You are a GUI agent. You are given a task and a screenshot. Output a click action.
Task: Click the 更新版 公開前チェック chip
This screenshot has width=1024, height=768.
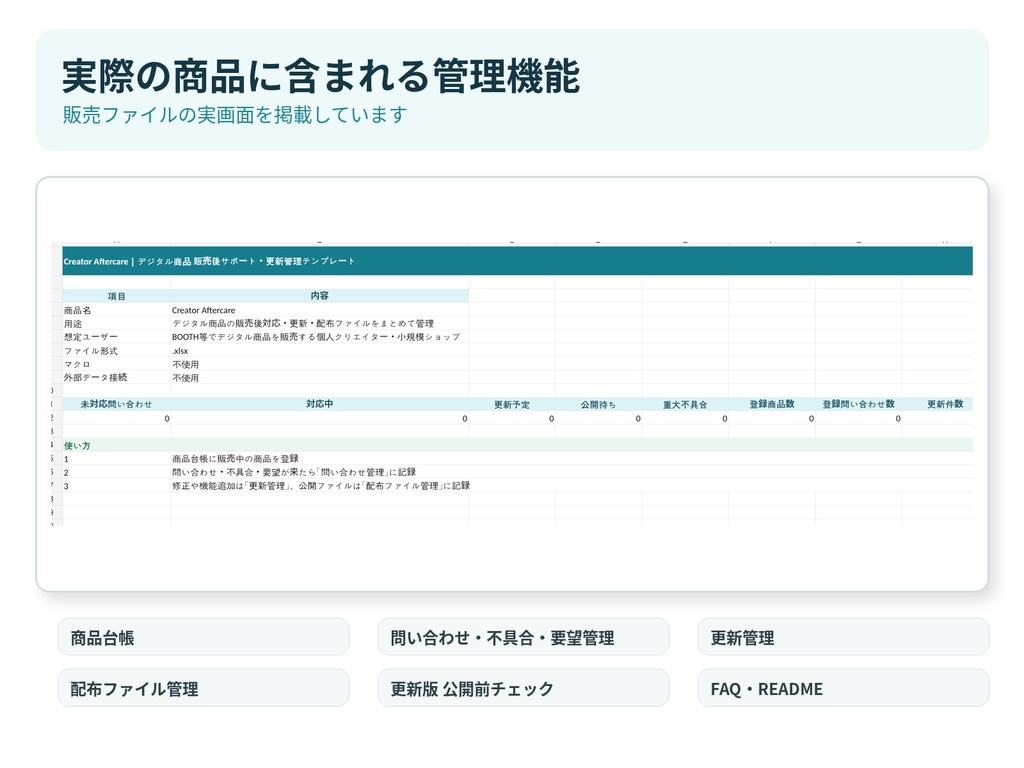tap(523, 688)
